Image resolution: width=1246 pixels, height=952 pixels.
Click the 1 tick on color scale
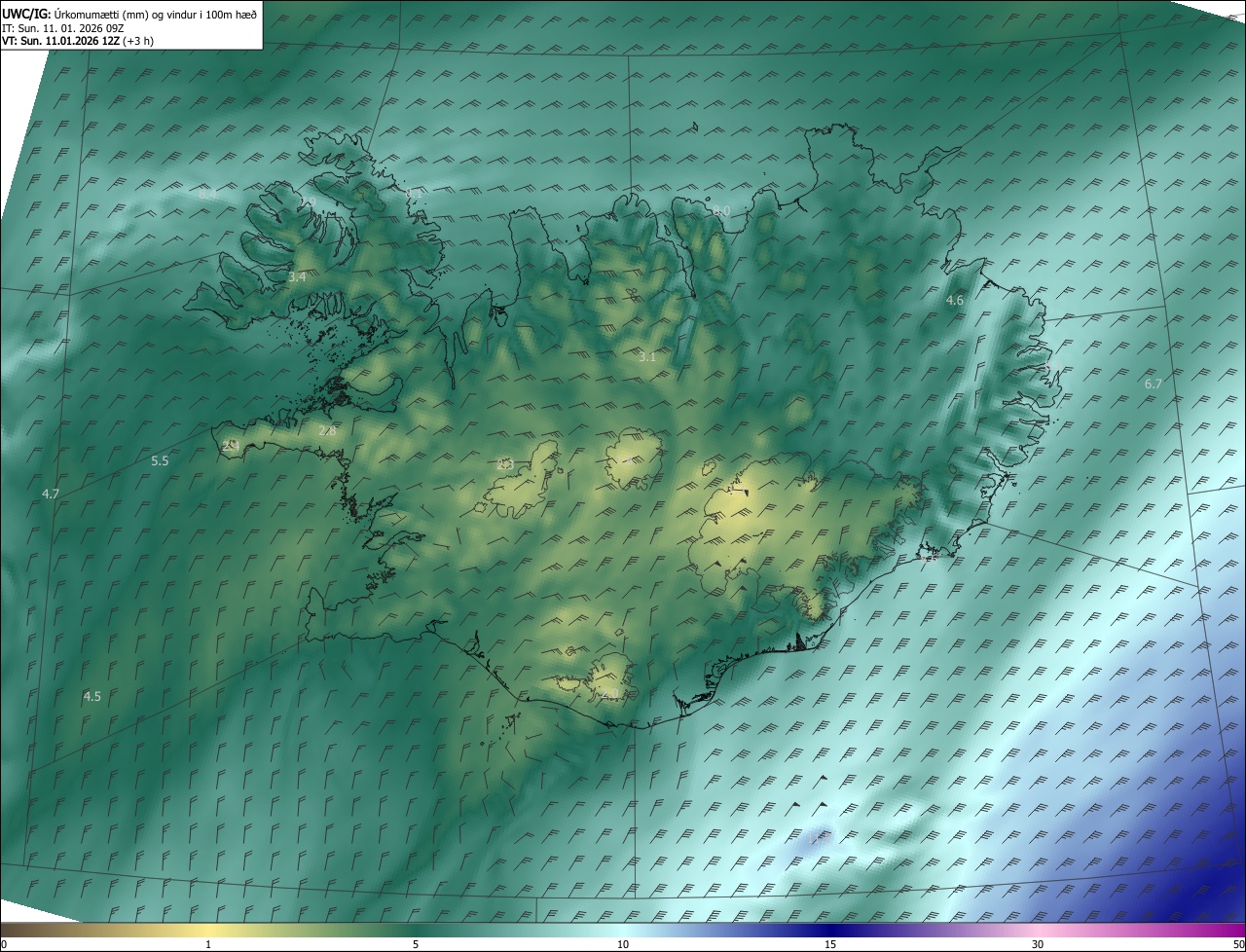point(208,944)
